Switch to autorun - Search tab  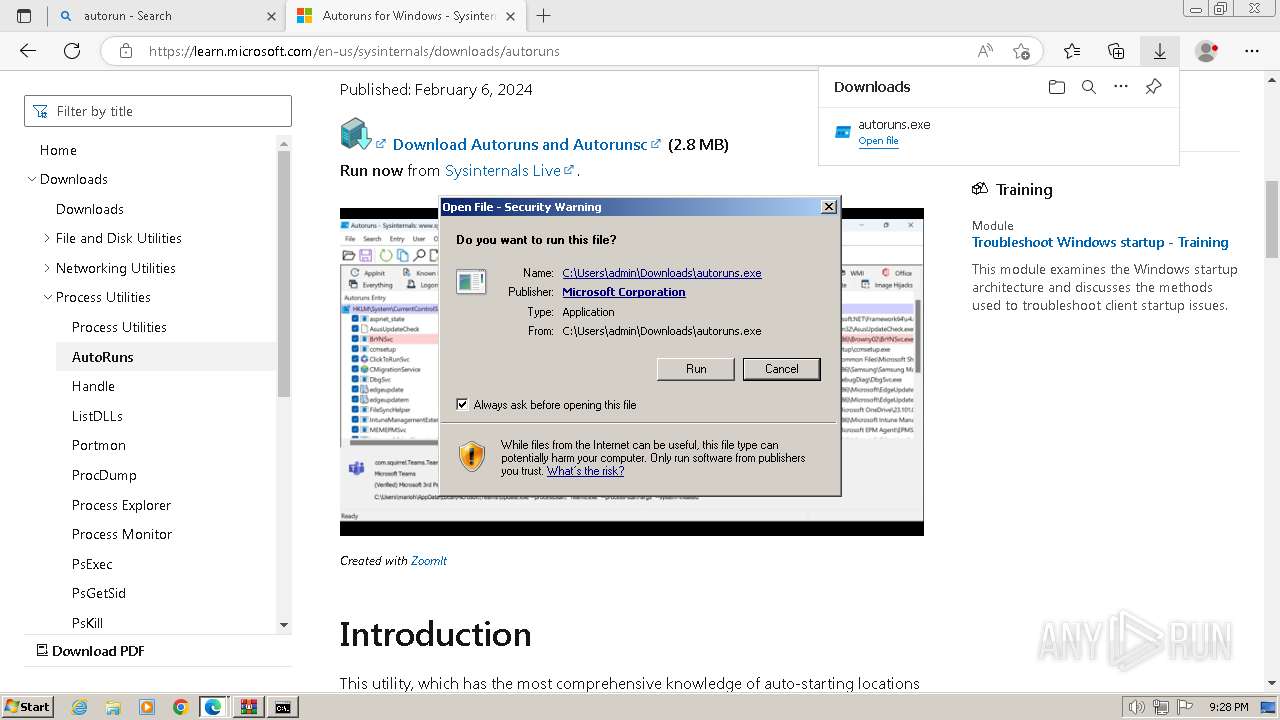click(x=166, y=16)
